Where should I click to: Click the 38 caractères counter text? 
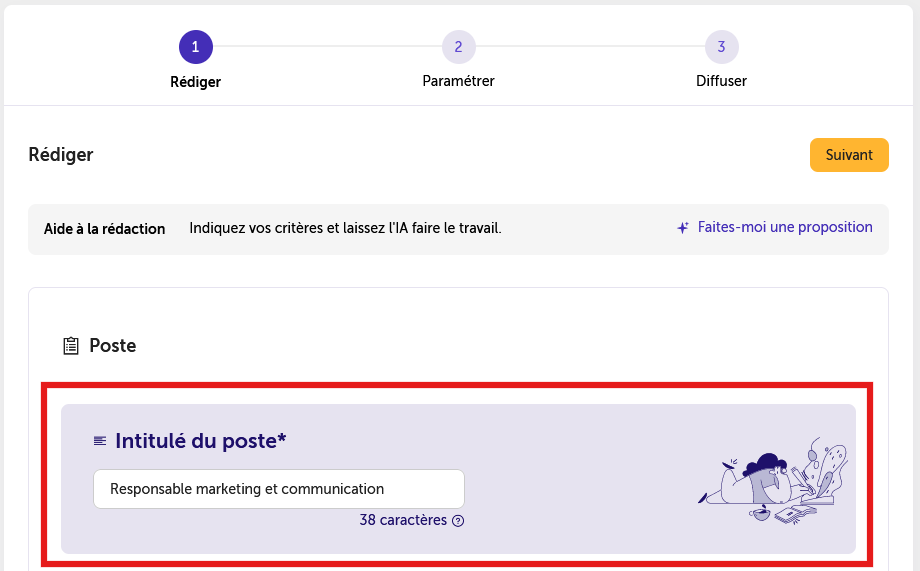click(403, 520)
